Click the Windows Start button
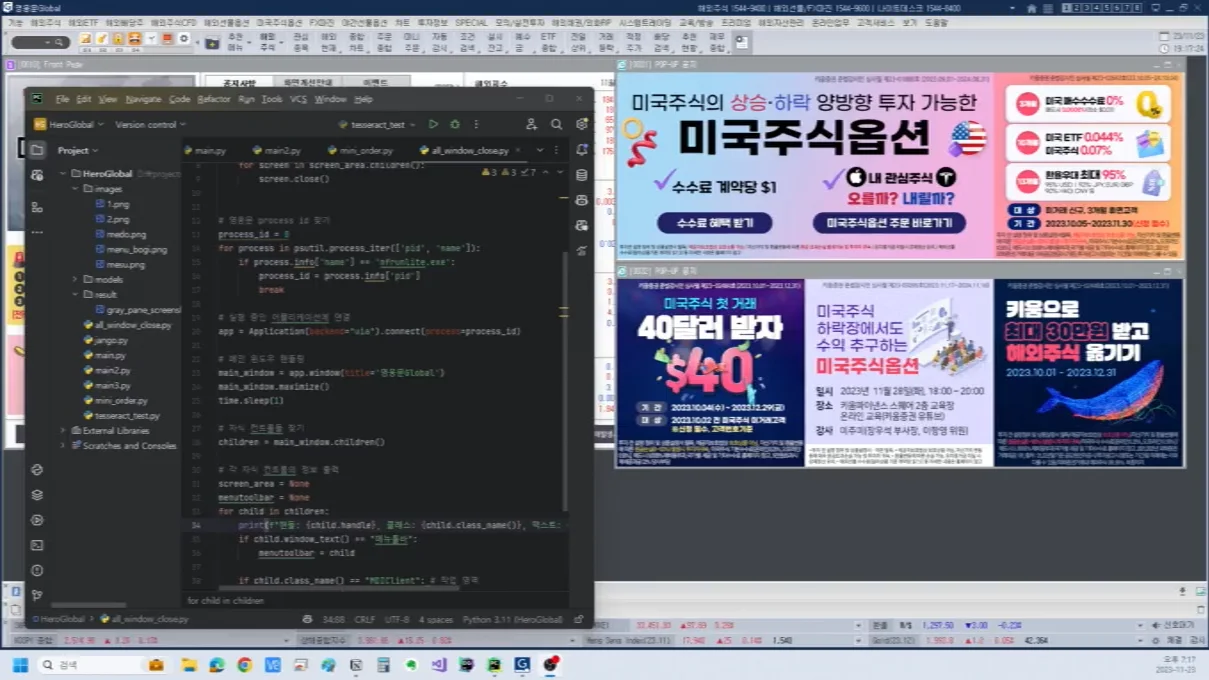 (20, 664)
